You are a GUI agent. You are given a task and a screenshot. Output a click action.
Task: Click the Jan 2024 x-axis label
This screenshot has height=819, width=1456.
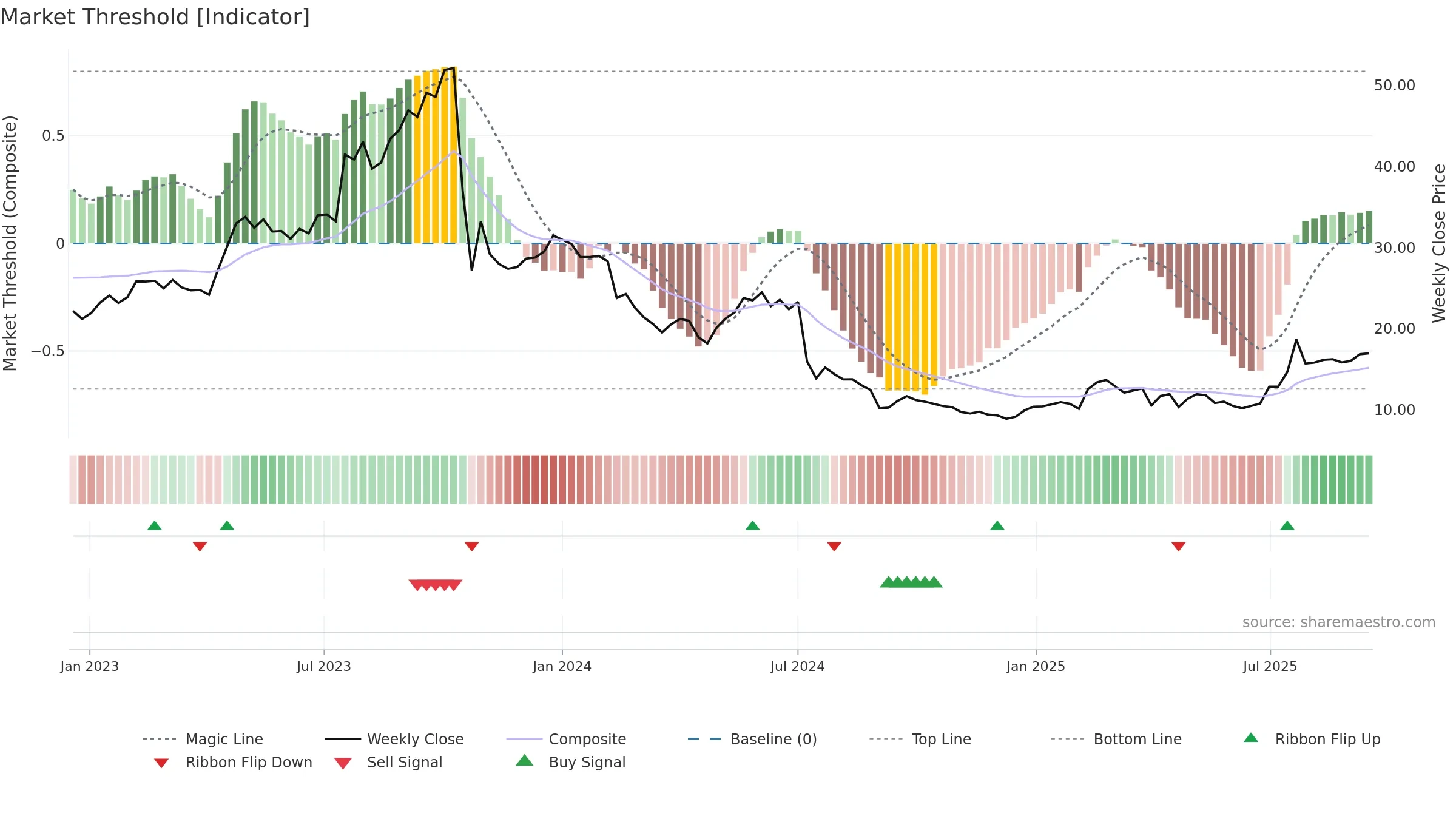click(562, 667)
